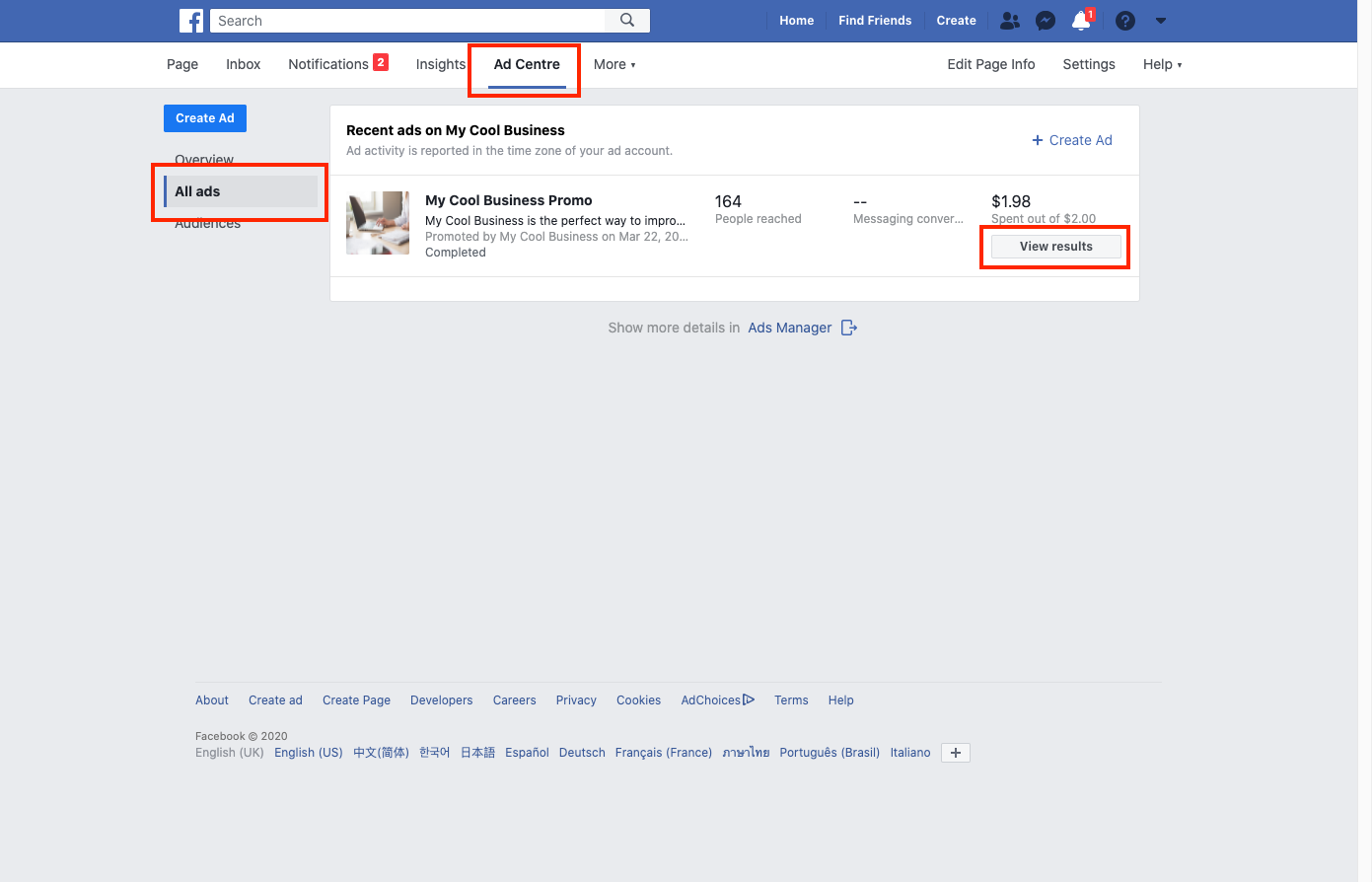Open Edit Page Info
The height and width of the screenshot is (882, 1372).
pos(991,64)
